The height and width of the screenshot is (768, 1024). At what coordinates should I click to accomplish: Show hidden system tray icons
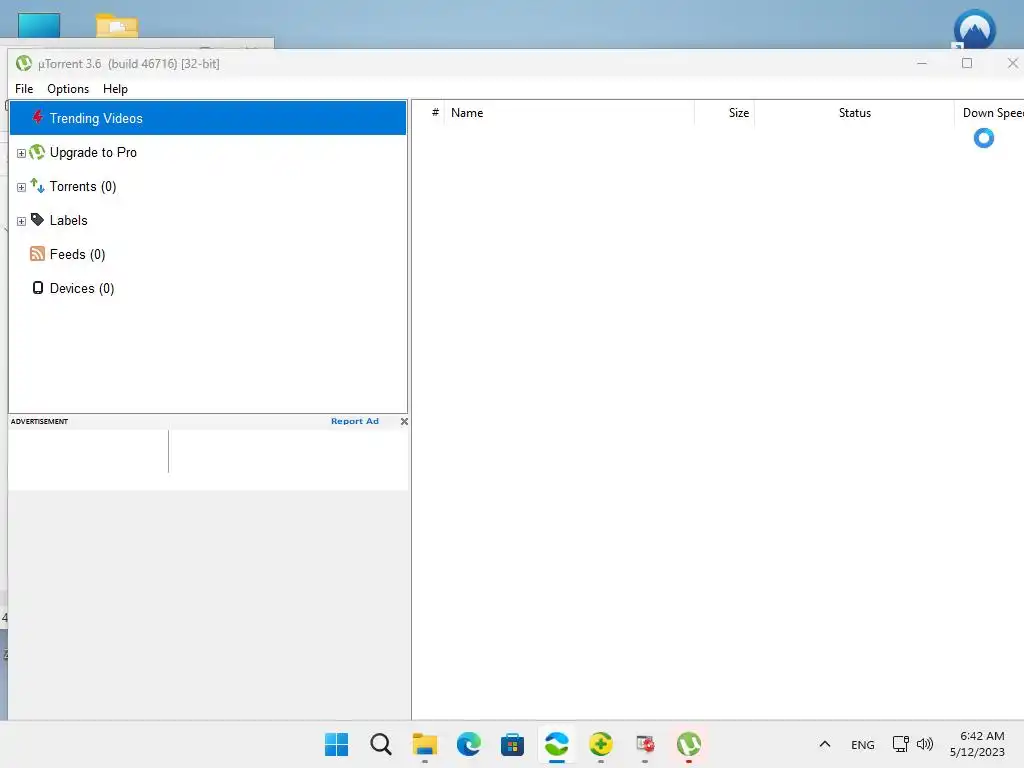(x=825, y=744)
